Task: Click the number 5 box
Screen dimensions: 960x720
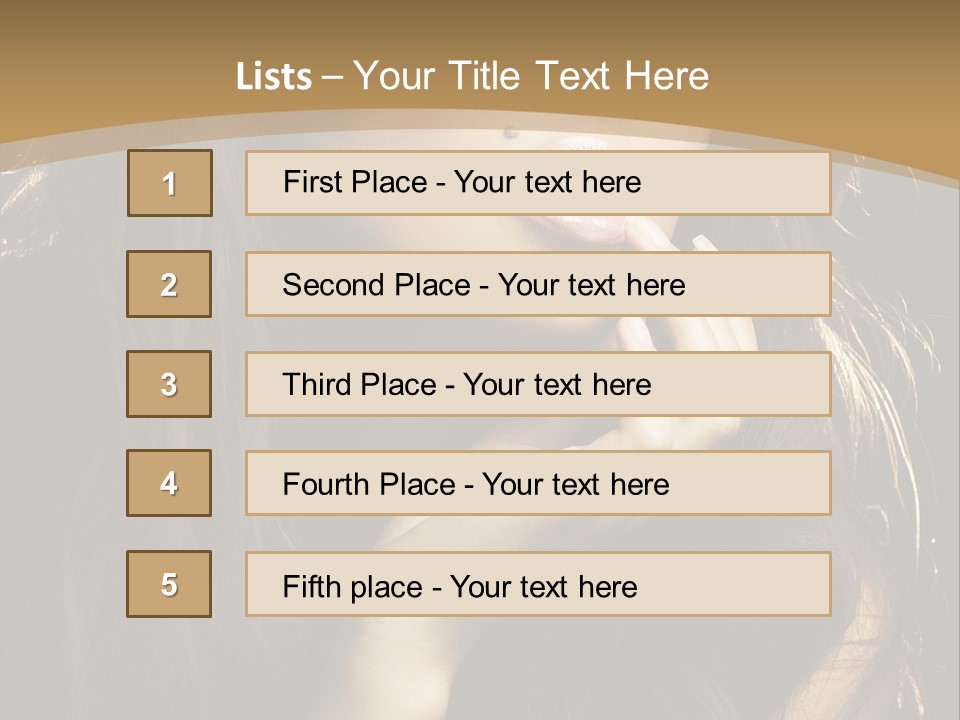Action: tap(169, 584)
